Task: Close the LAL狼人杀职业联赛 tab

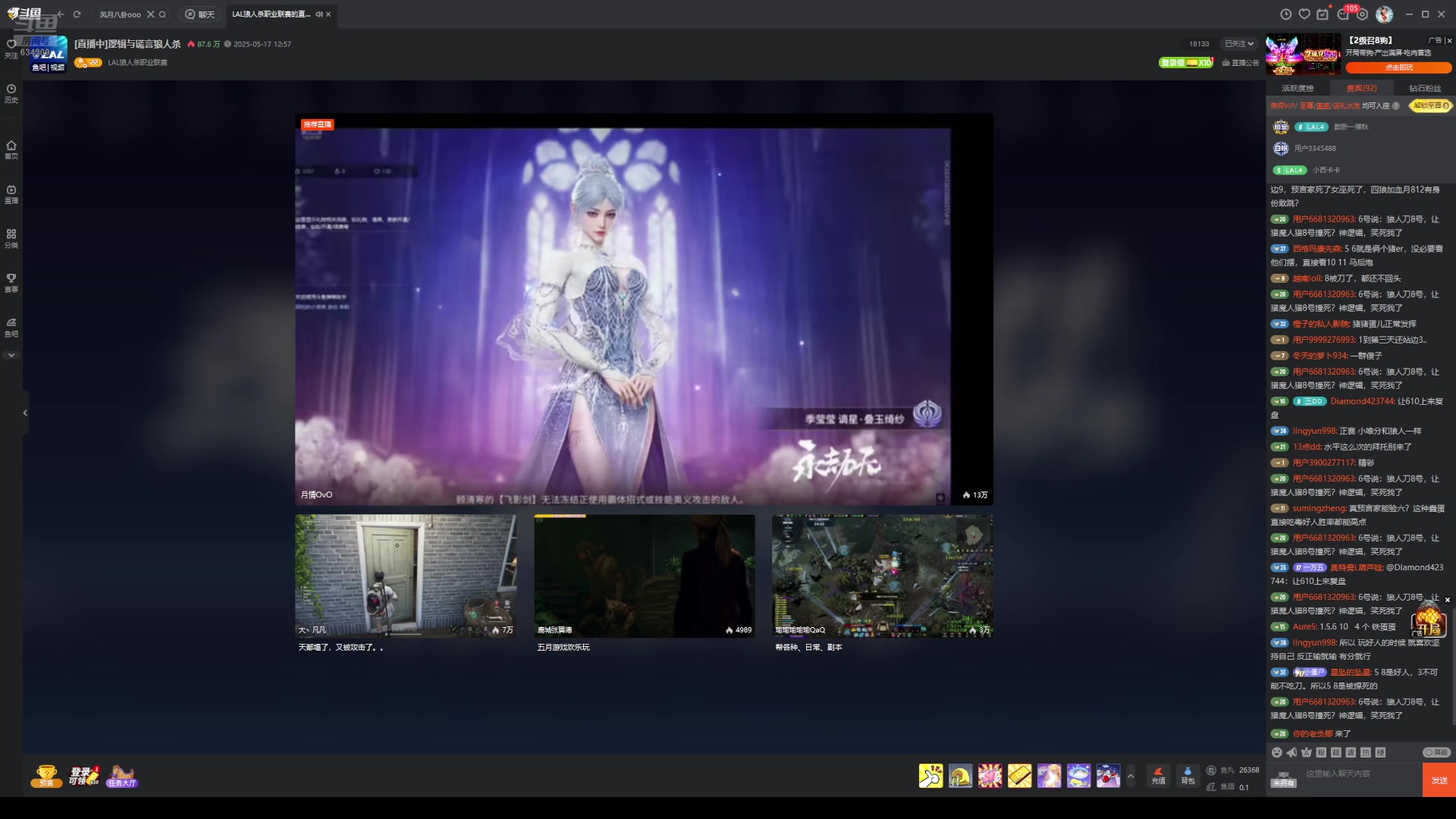Action: (328, 14)
